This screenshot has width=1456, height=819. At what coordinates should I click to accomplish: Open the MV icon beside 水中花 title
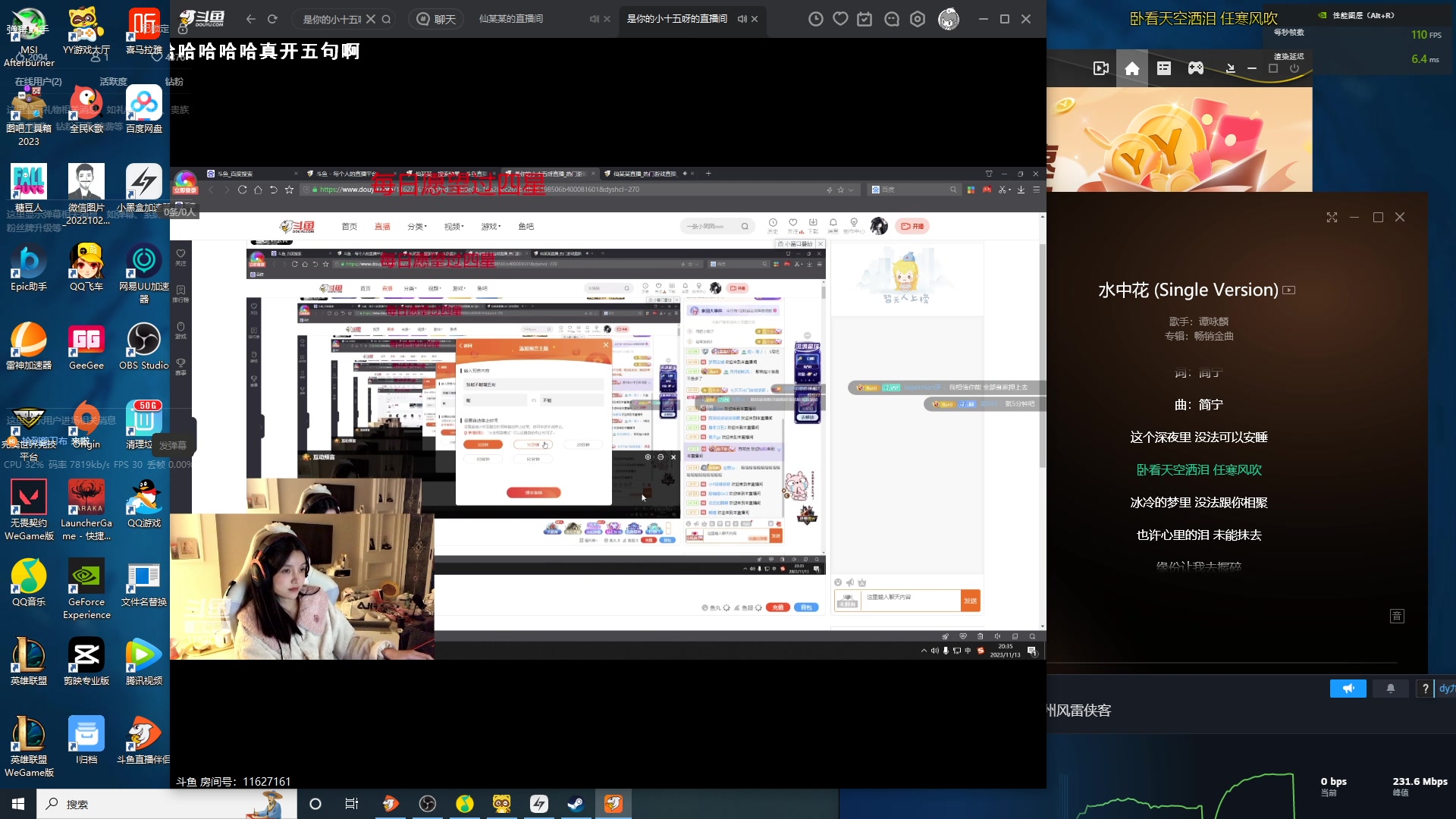(1288, 290)
